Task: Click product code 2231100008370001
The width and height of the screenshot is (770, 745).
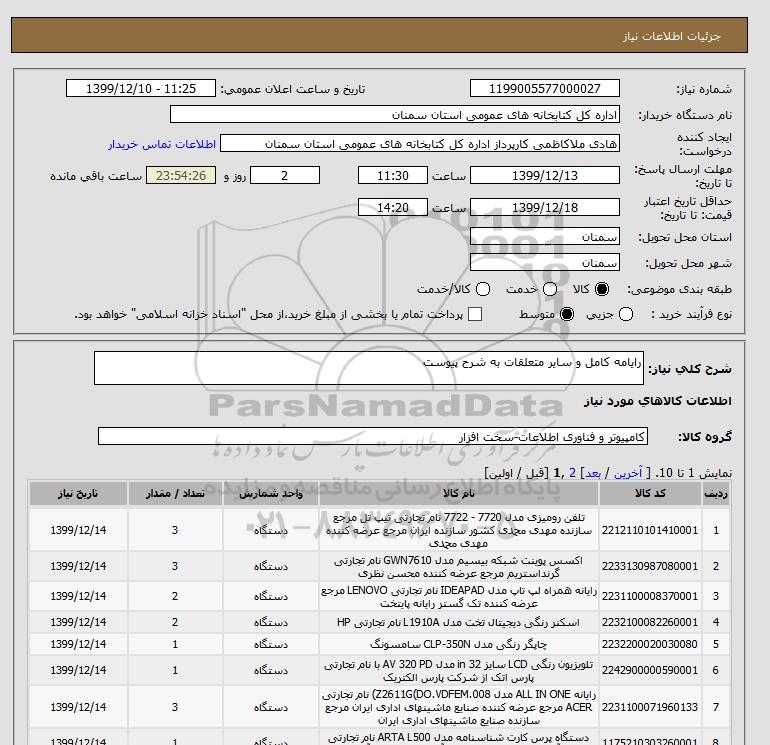Action: point(650,596)
